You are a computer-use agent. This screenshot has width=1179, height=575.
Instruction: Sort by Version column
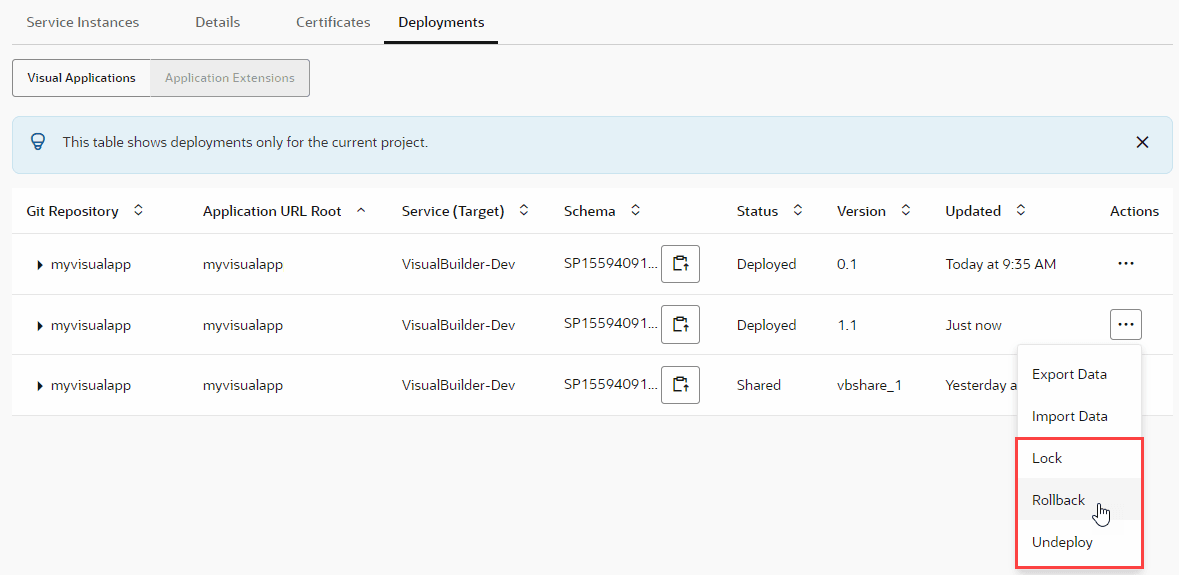pos(906,210)
